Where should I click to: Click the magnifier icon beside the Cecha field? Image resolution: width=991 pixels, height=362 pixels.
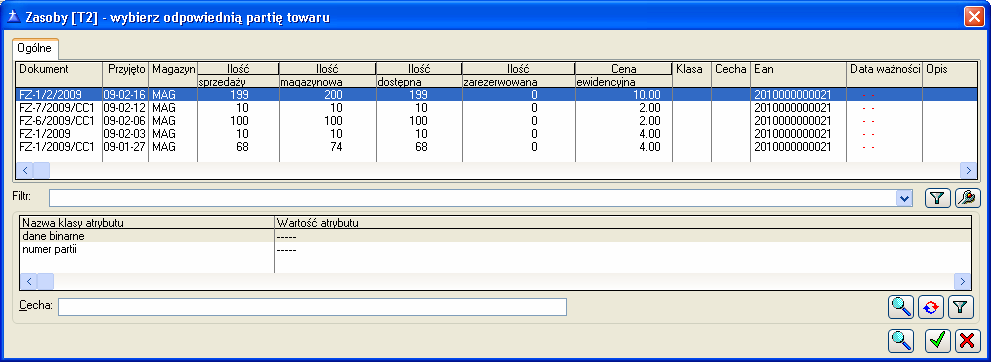(x=901, y=307)
